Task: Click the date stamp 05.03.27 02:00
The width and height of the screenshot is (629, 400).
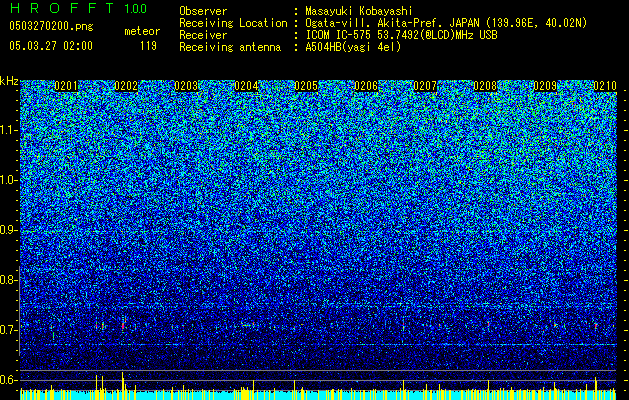Action: coord(51,46)
